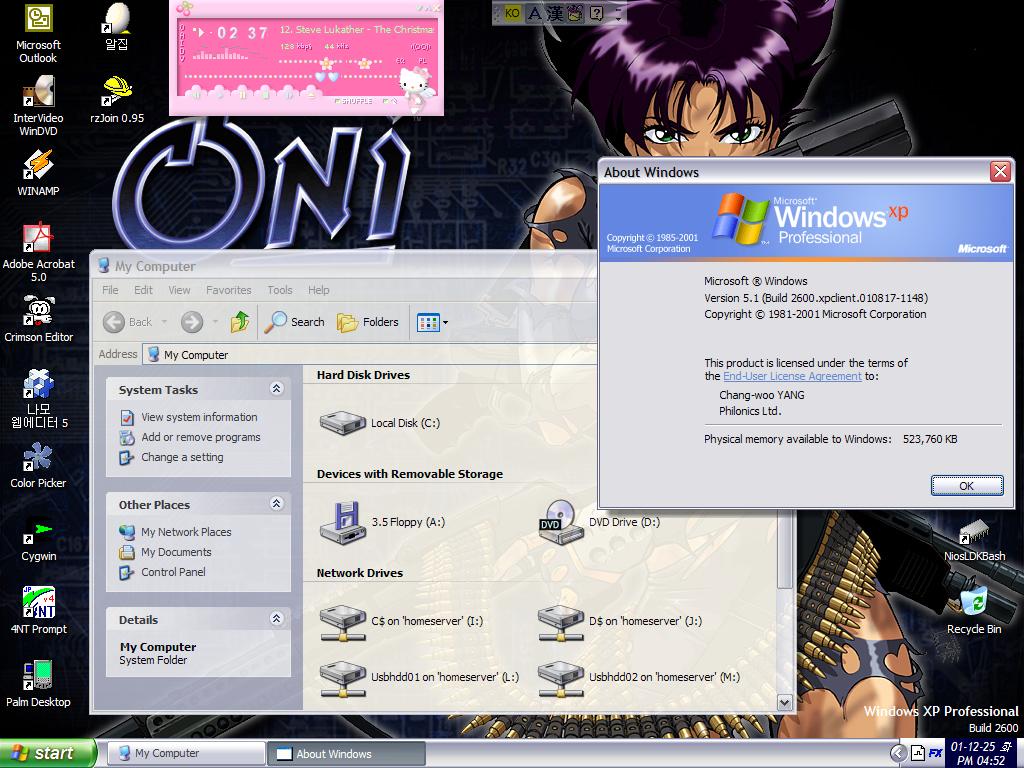Toggle the KO language indicator on the IME bar
Viewport: 1024px width, 768px height.
pyautogui.click(x=512, y=13)
